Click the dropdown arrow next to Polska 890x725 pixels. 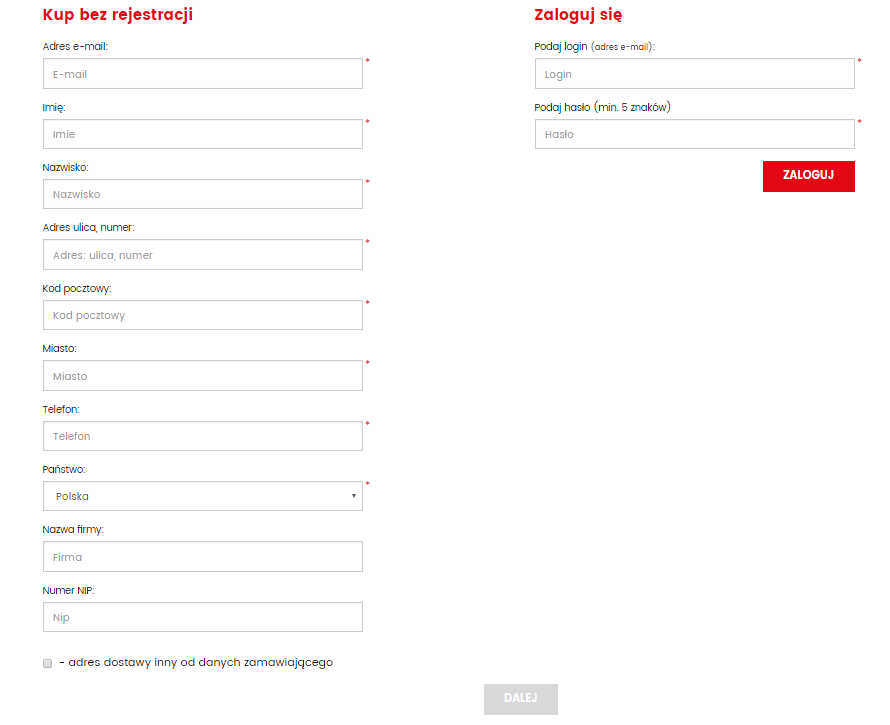coord(354,496)
